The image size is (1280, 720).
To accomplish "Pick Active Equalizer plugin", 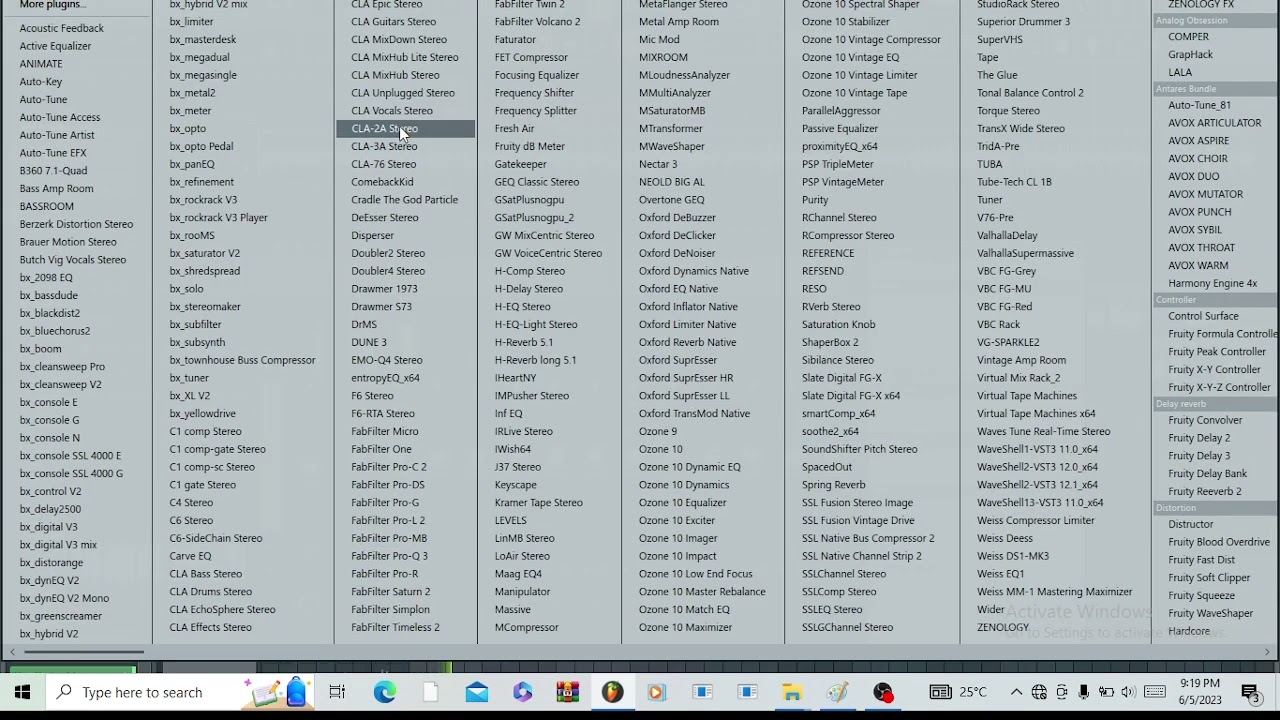I will tap(55, 46).
